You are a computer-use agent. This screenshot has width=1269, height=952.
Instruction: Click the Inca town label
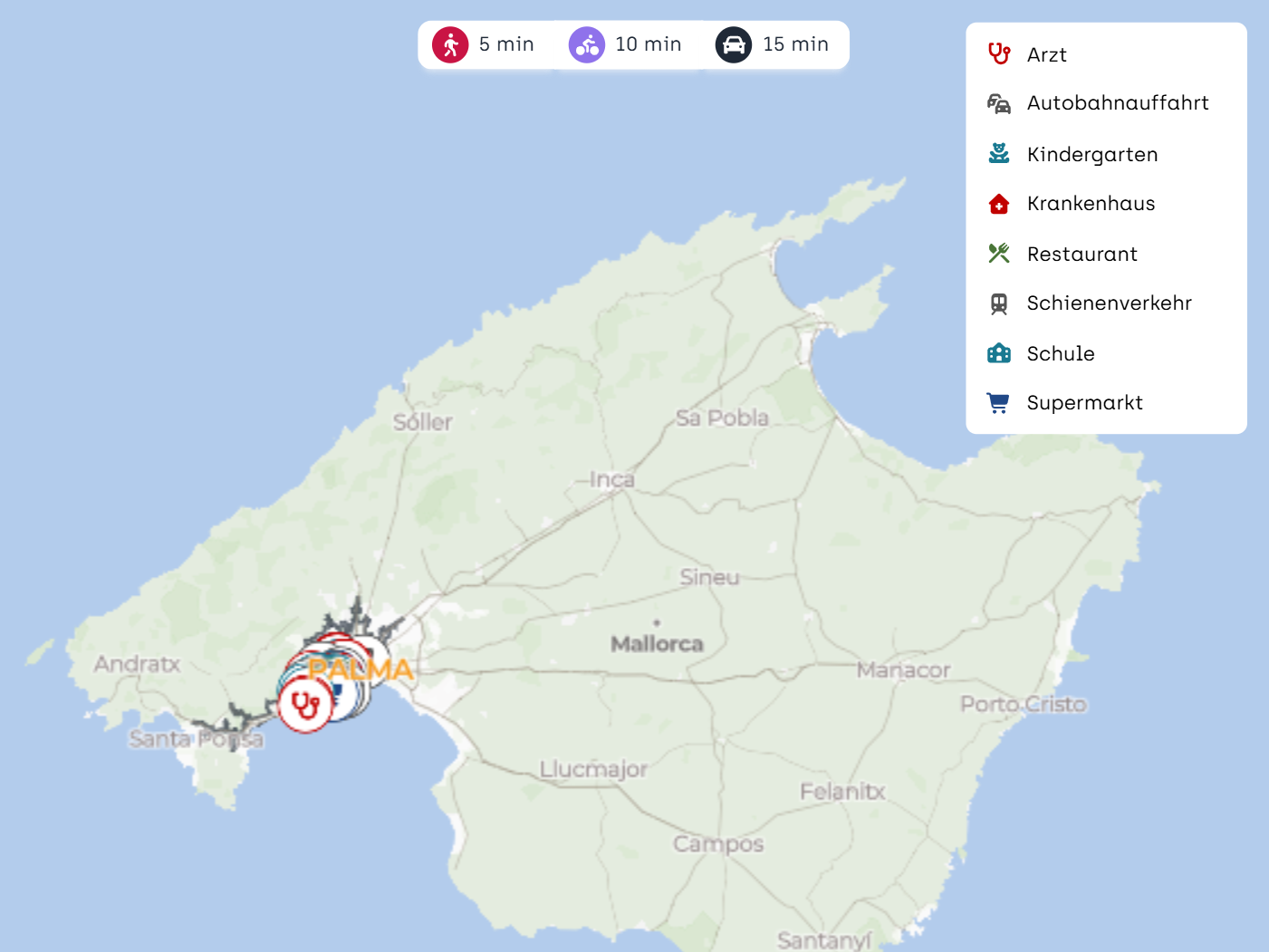tap(612, 479)
